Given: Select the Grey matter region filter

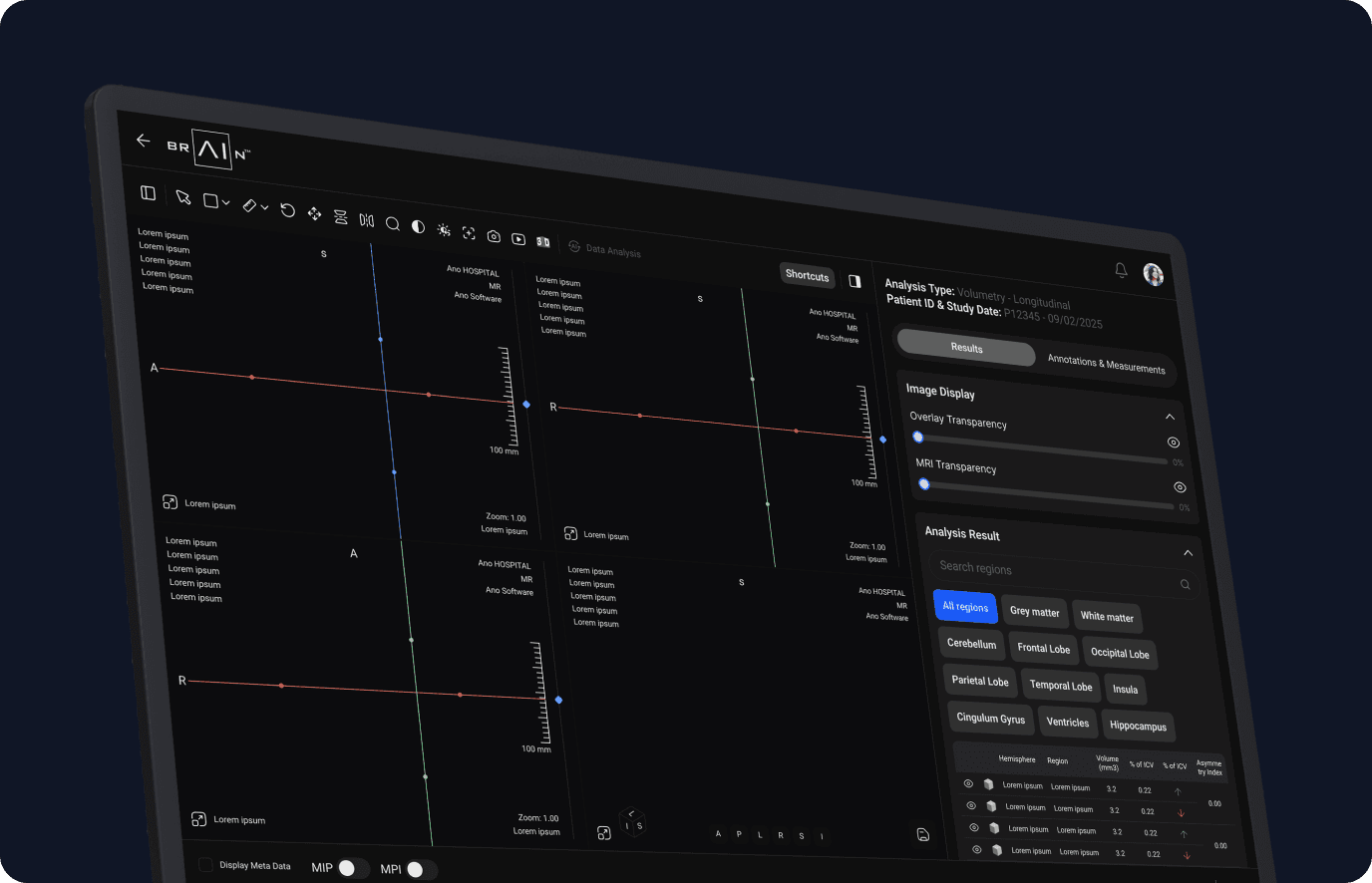Looking at the screenshot, I should pyautogui.click(x=1034, y=612).
